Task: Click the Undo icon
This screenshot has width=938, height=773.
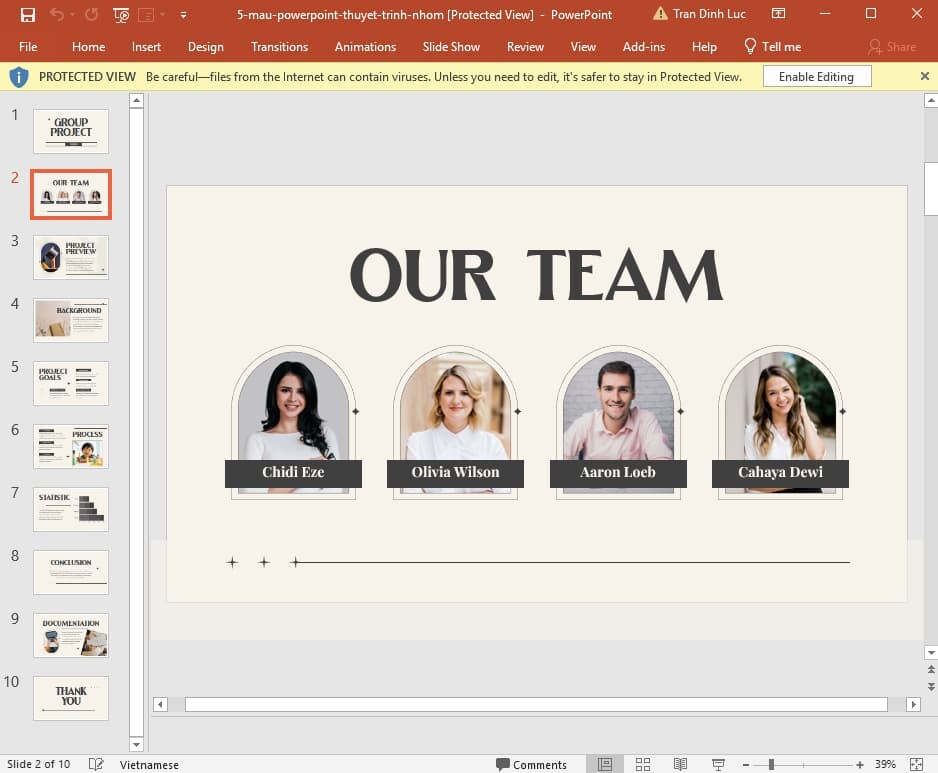Action: pyautogui.click(x=57, y=14)
